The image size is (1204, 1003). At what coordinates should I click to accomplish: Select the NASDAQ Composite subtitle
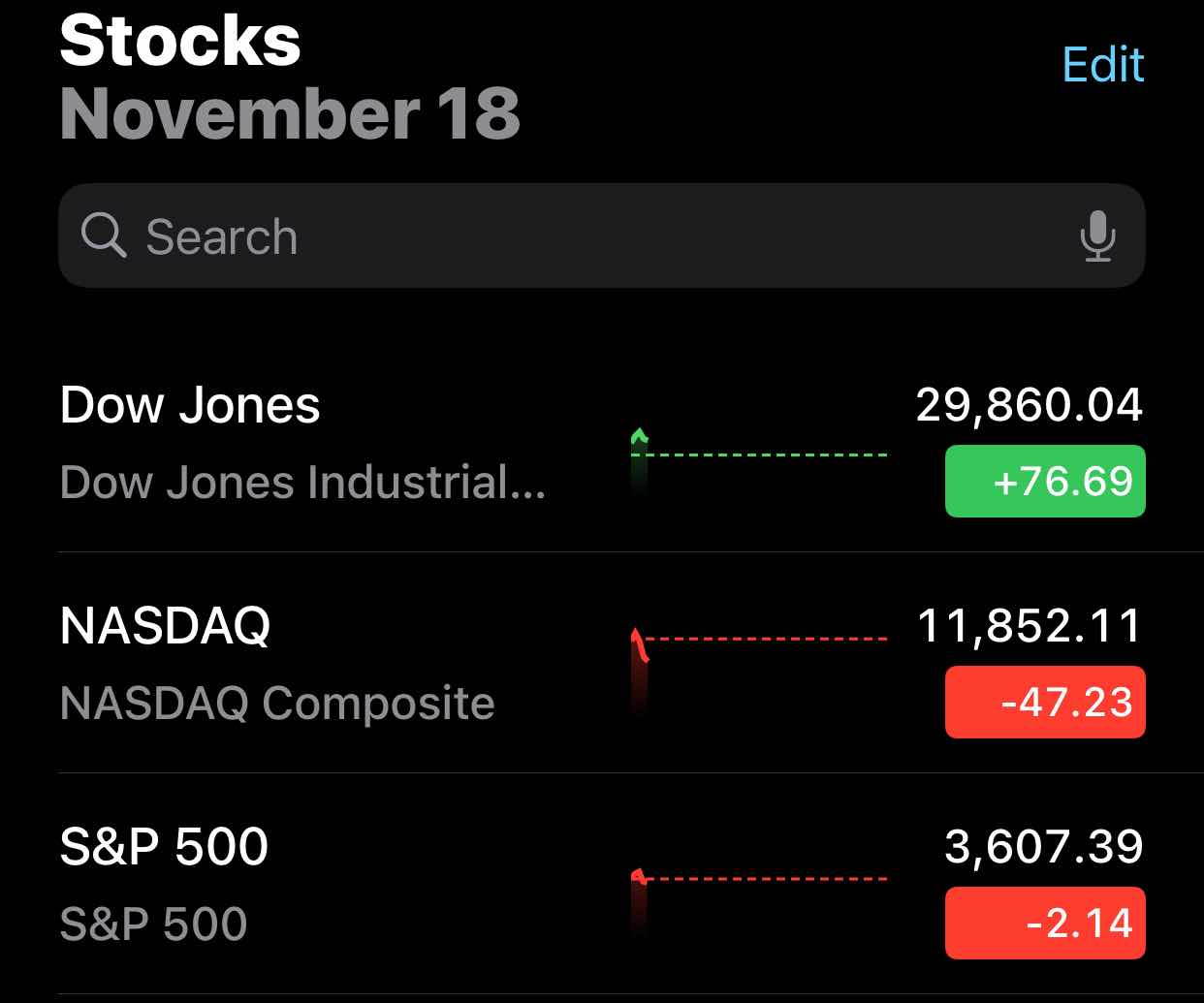click(x=277, y=704)
